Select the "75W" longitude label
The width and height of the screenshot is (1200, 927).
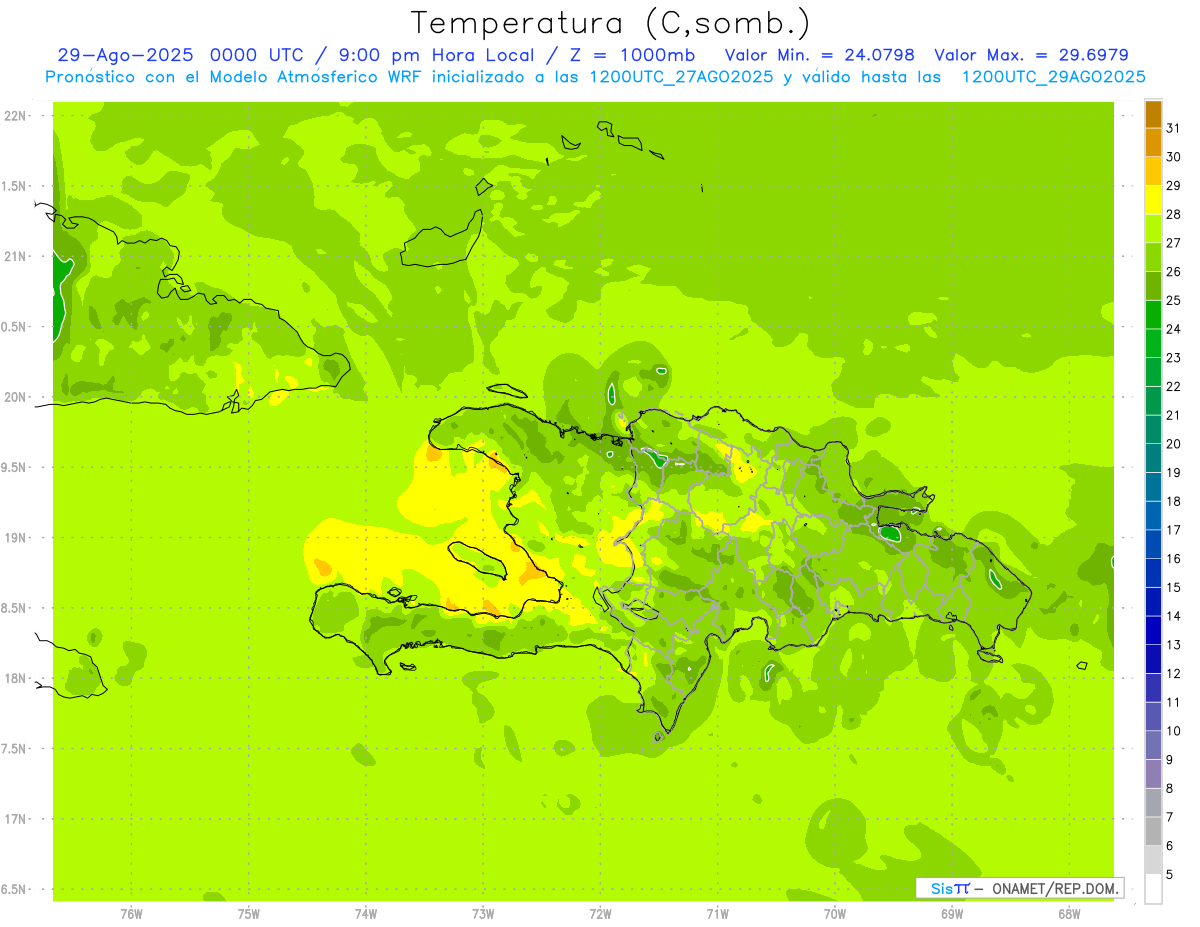pyautogui.click(x=248, y=914)
